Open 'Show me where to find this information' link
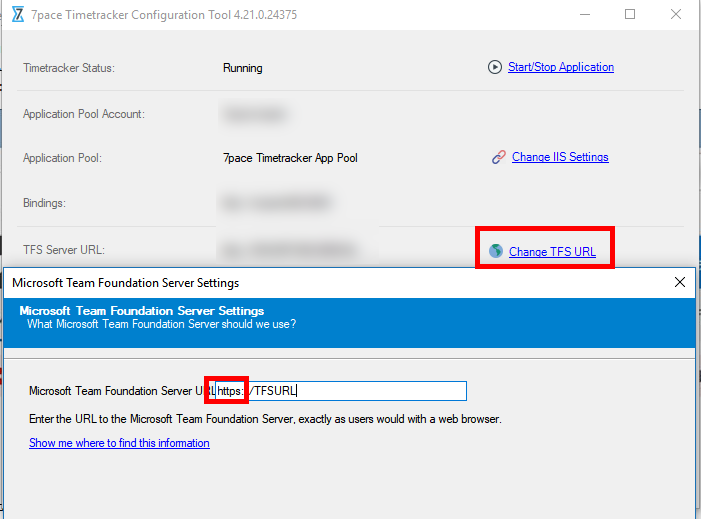This screenshot has width=701, height=519. coord(119,443)
